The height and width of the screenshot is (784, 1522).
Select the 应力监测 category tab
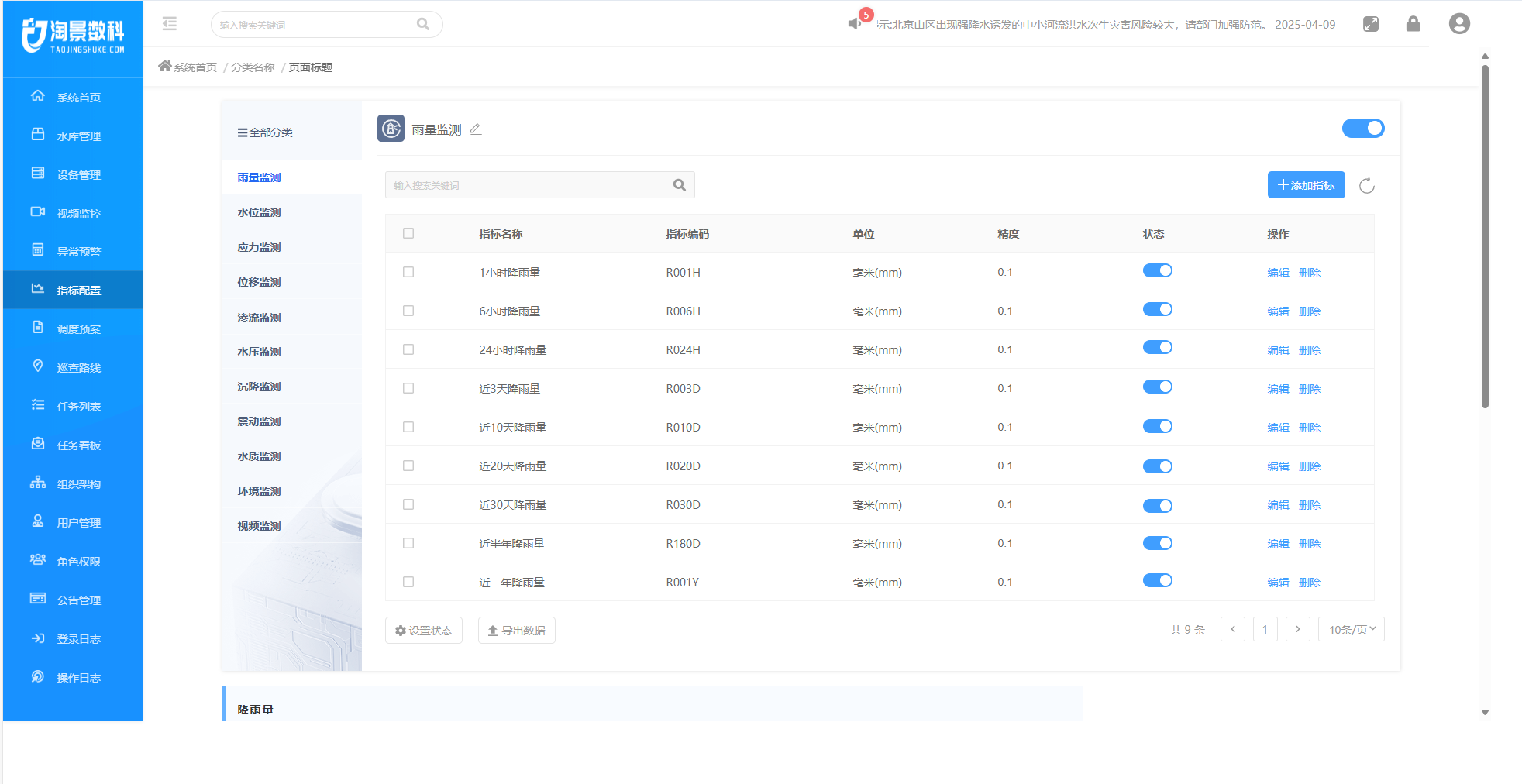[x=292, y=247]
